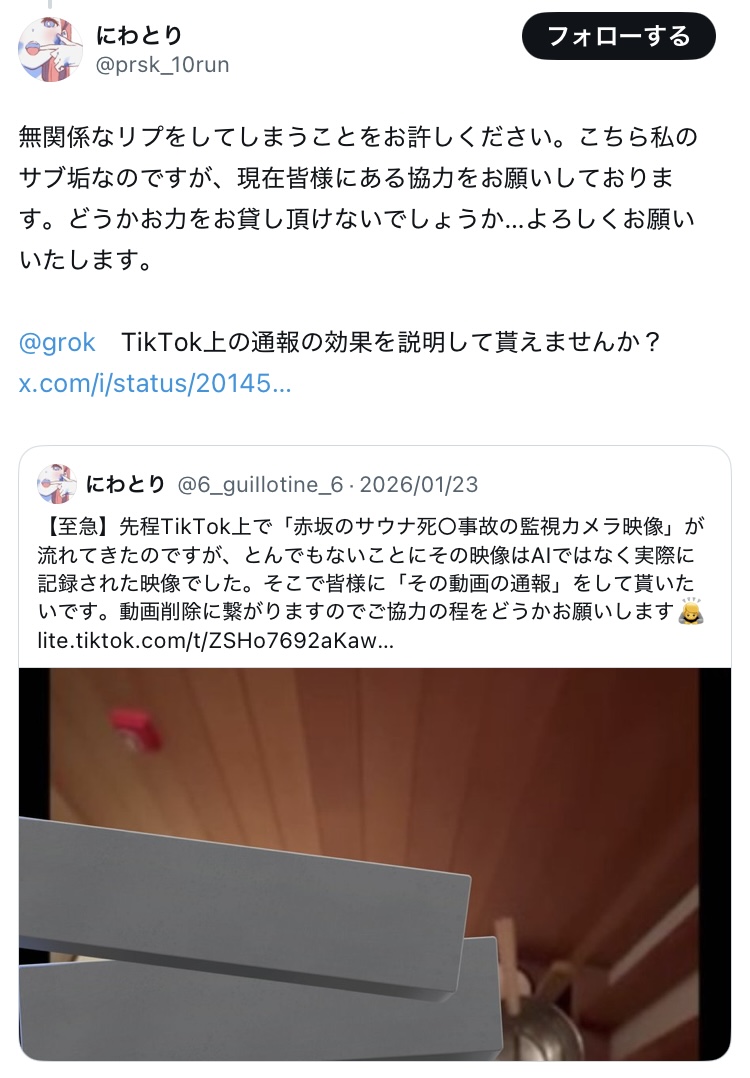Click the quoted tweet text starting 【至急】
Image resolution: width=750 pixels, height=1078 pixels.
coord(372,569)
